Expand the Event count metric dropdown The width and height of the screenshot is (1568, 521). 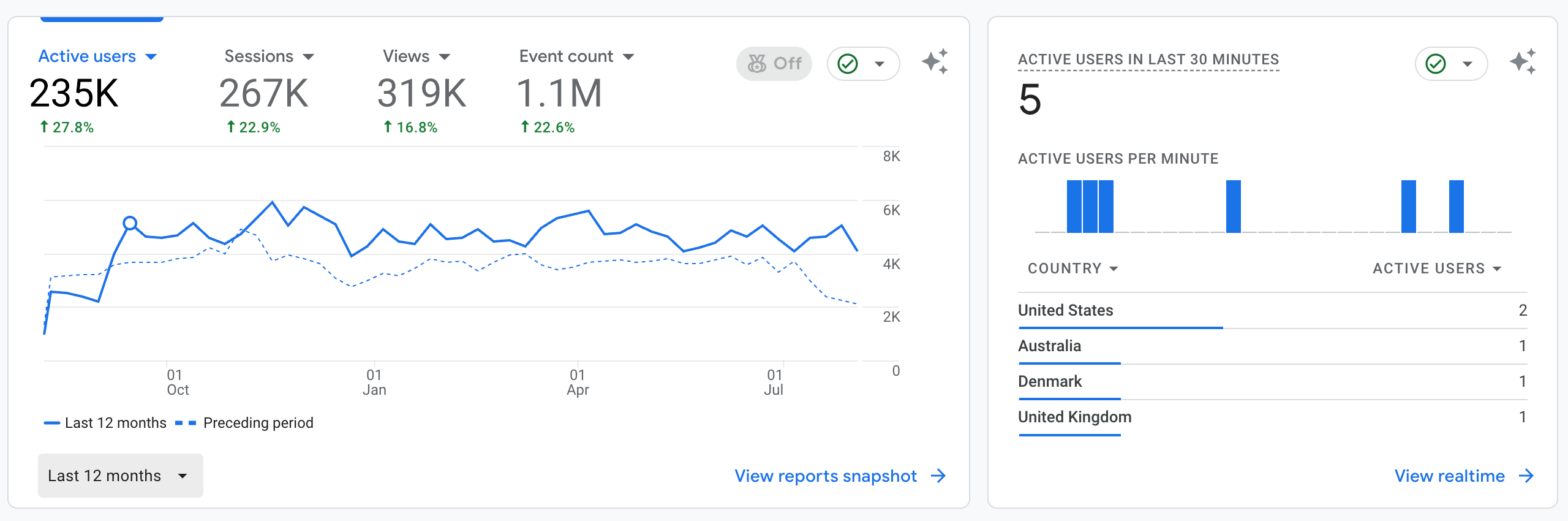click(576, 56)
